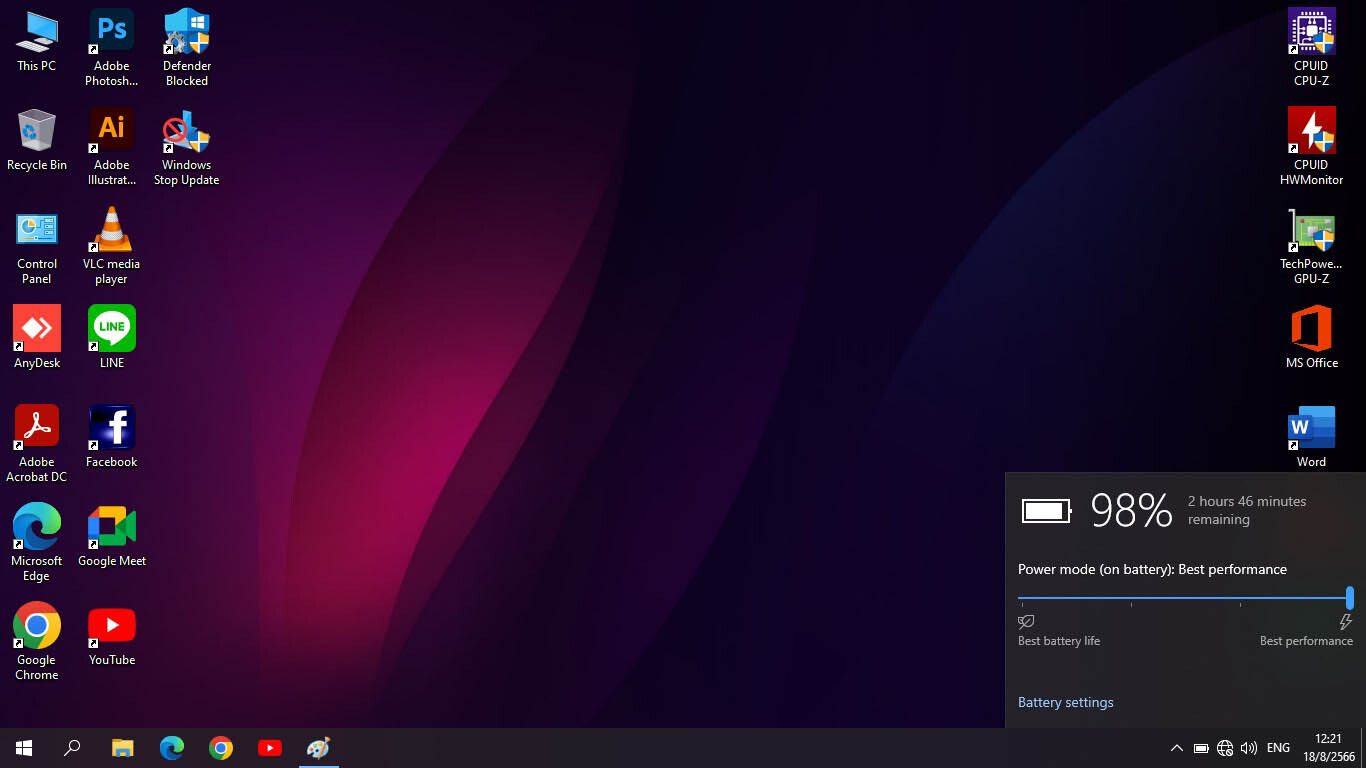Image resolution: width=1366 pixels, height=768 pixels.
Task: Open the Windows Start menu
Action: tap(24, 748)
